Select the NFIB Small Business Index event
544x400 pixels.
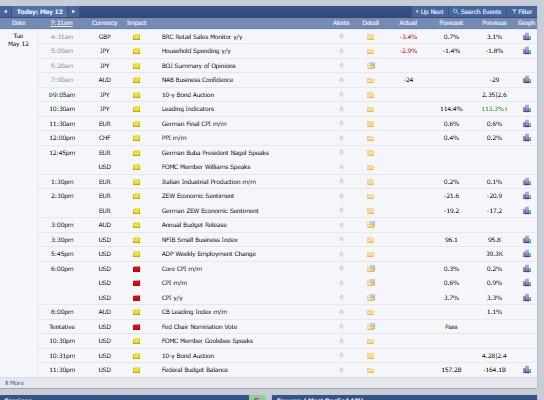click(x=200, y=240)
